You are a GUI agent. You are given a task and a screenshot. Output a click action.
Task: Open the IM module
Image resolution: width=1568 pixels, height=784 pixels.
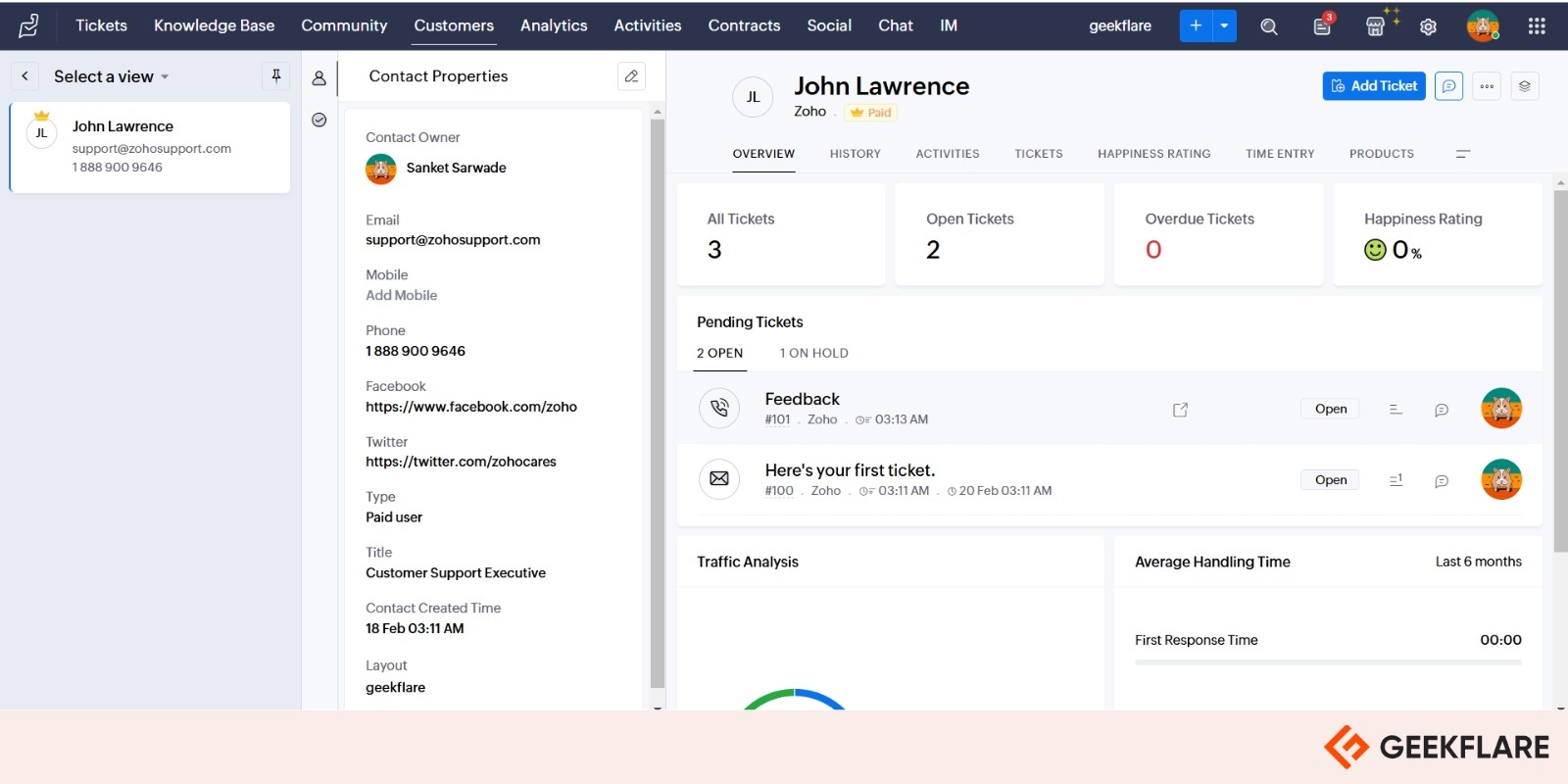[x=949, y=25]
